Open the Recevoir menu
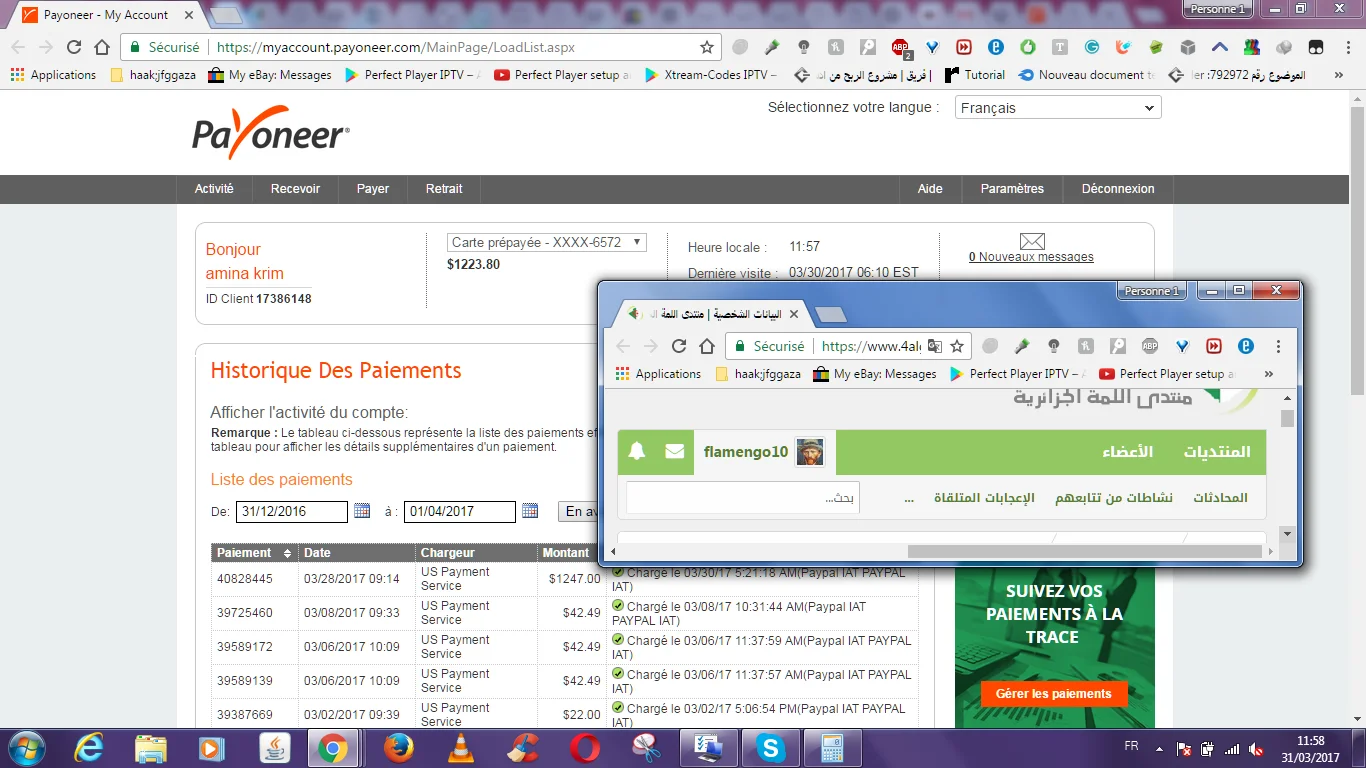Image resolution: width=1366 pixels, height=768 pixels. click(295, 189)
